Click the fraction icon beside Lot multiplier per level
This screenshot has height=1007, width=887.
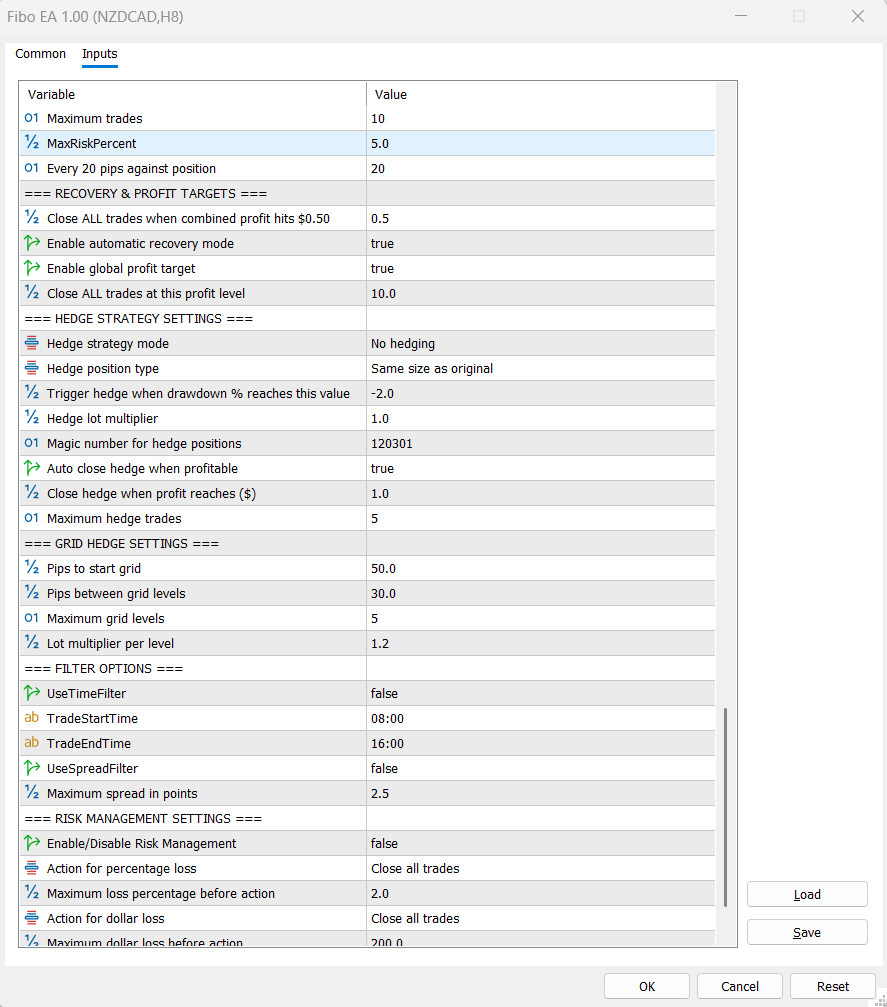tap(31, 644)
